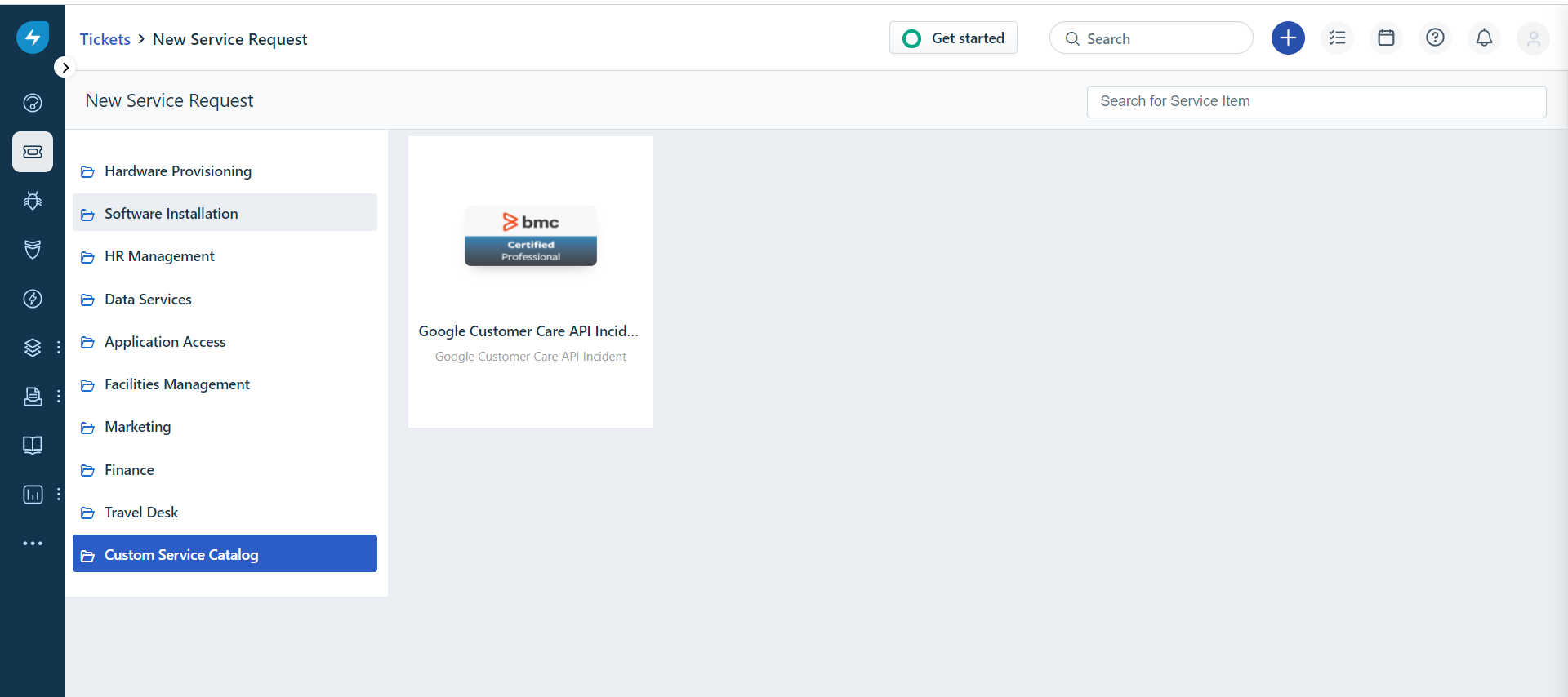Select Custom Service Catalog category
Screen dimensions: 1568x697
click(225, 553)
